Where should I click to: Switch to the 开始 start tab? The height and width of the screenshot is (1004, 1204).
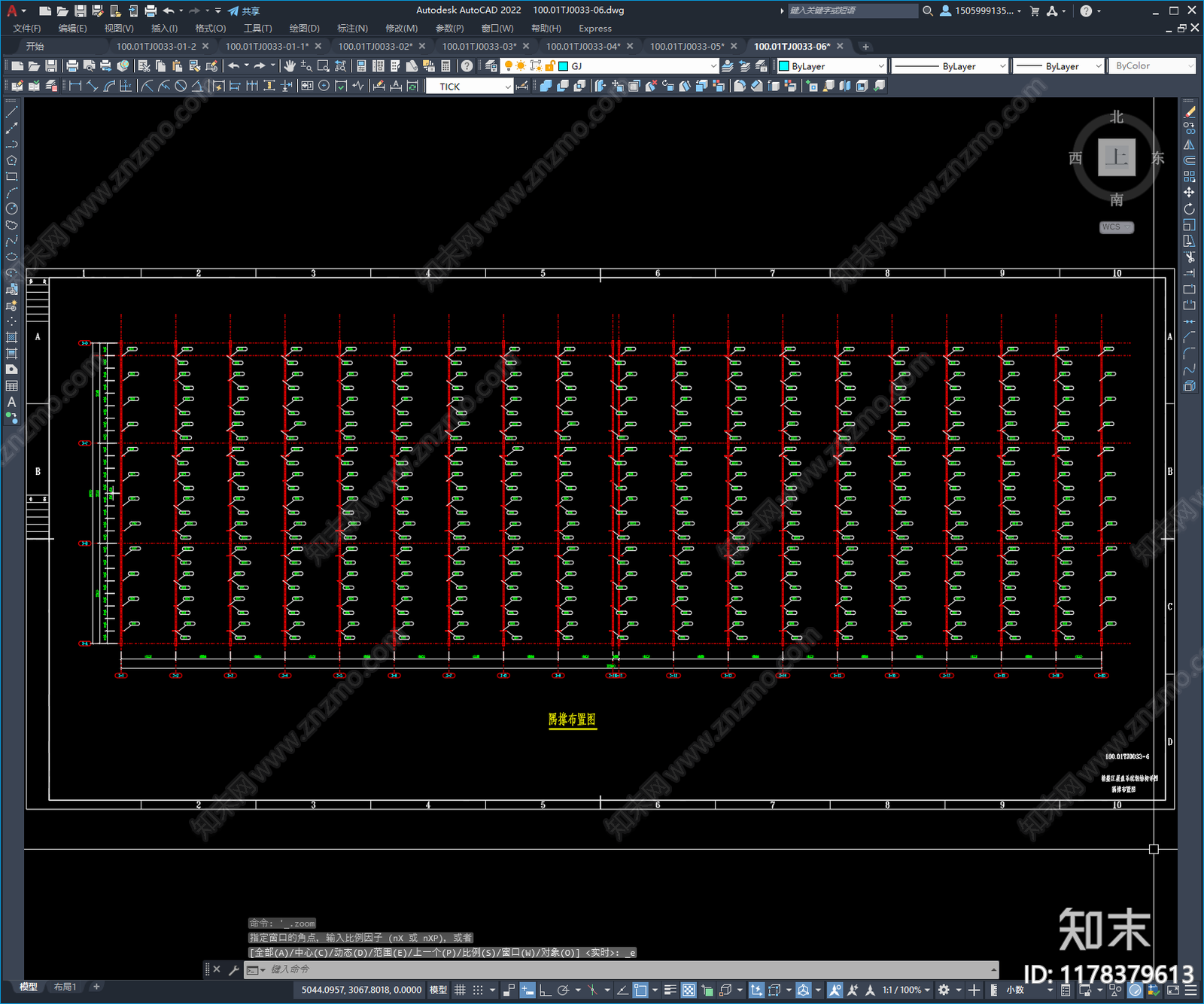coord(35,46)
